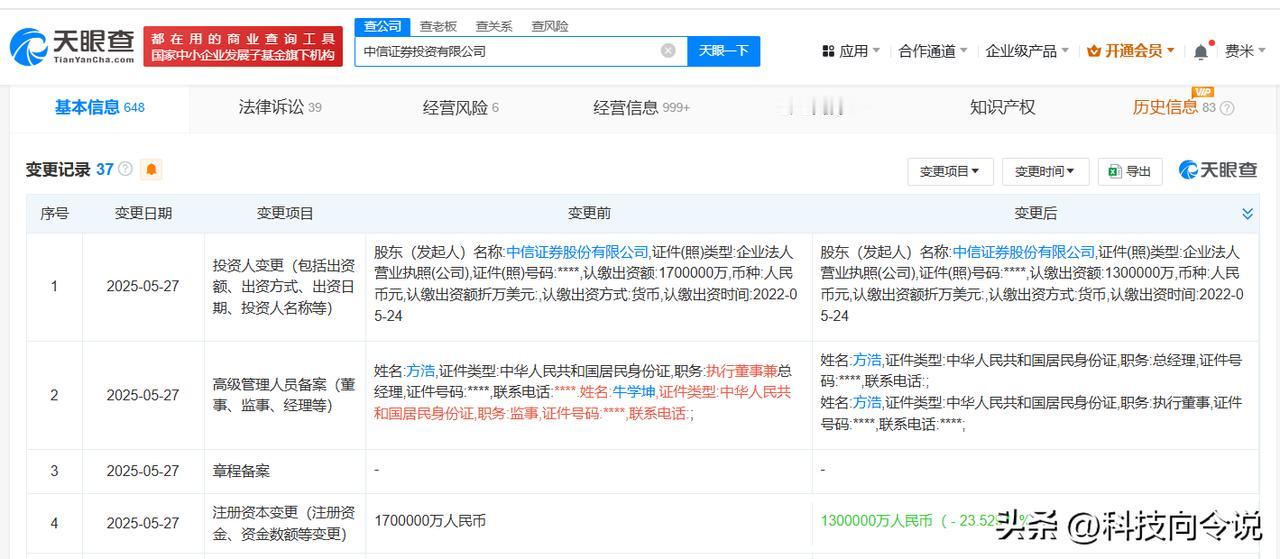Image resolution: width=1280 pixels, height=559 pixels.
Task: Open the 应用 dropdown menu
Action: [851, 51]
